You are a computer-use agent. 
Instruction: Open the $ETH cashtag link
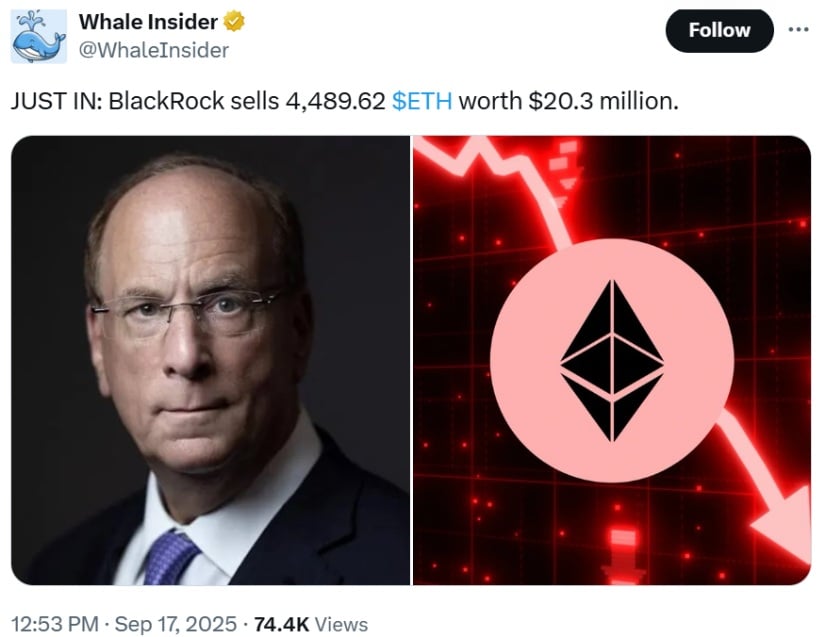click(422, 100)
